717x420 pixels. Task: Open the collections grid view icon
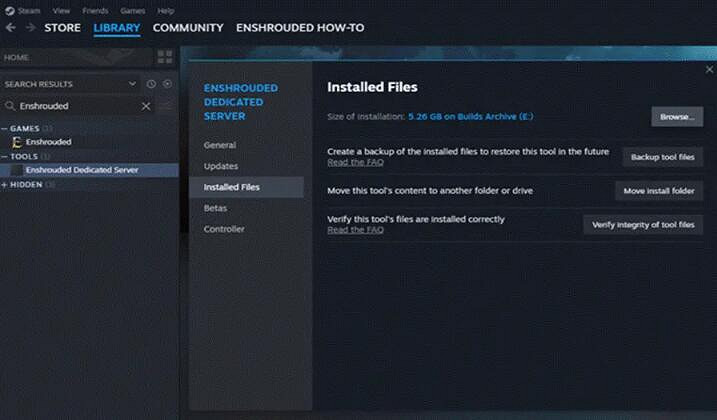(165, 57)
